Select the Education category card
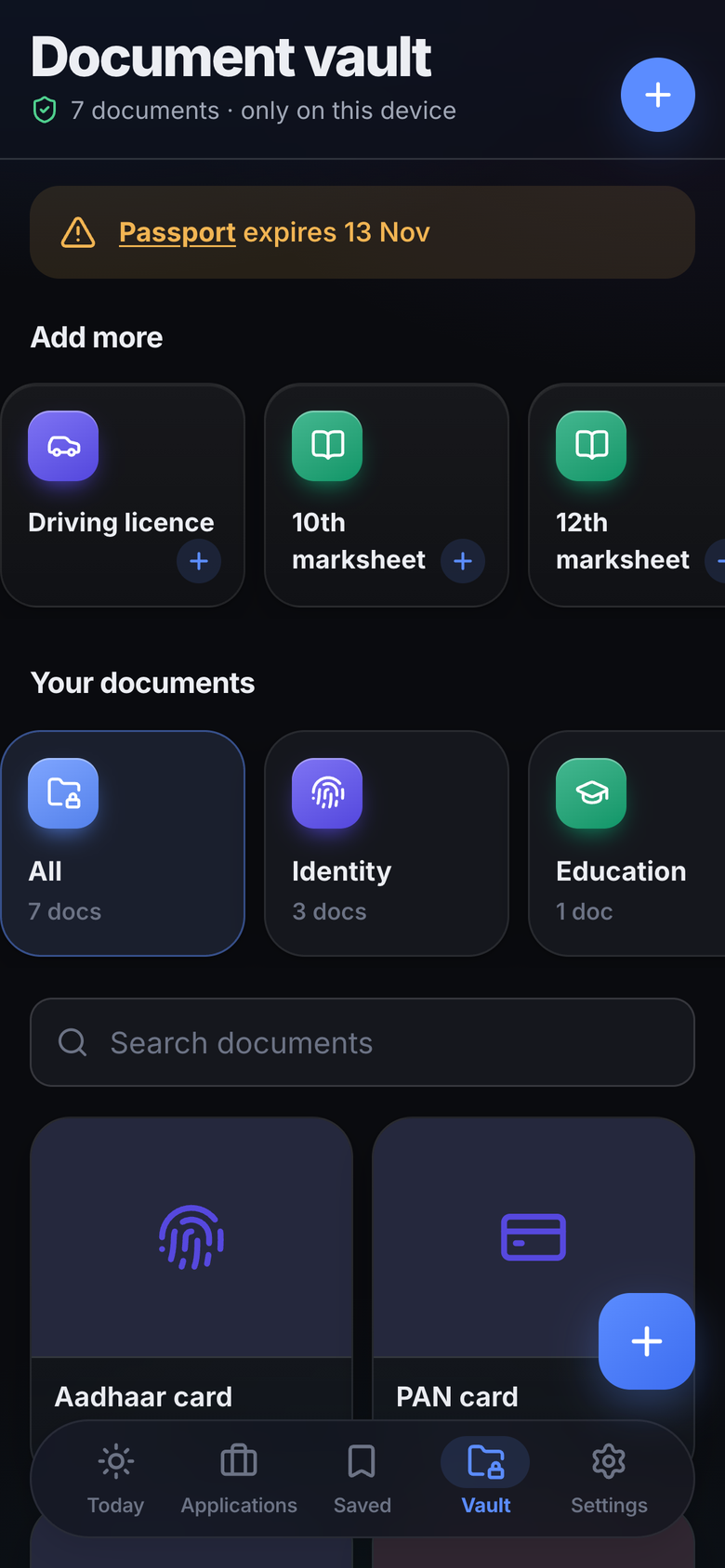 pyautogui.click(x=627, y=843)
